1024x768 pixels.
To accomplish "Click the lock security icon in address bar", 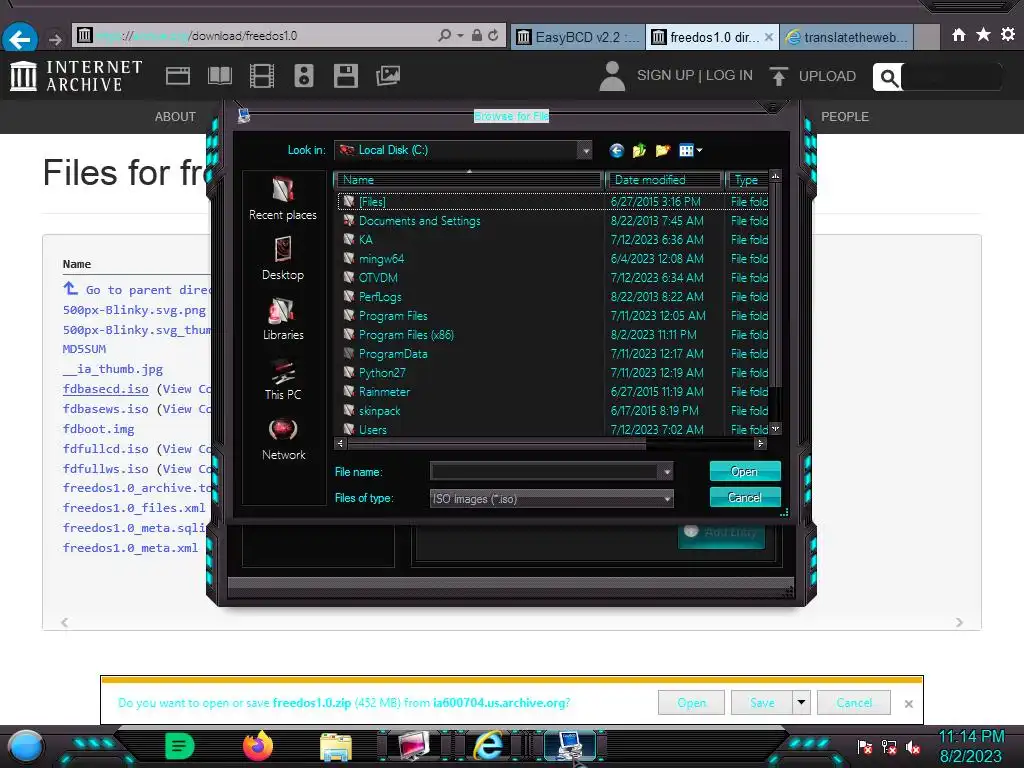I will tap(477, 35).
